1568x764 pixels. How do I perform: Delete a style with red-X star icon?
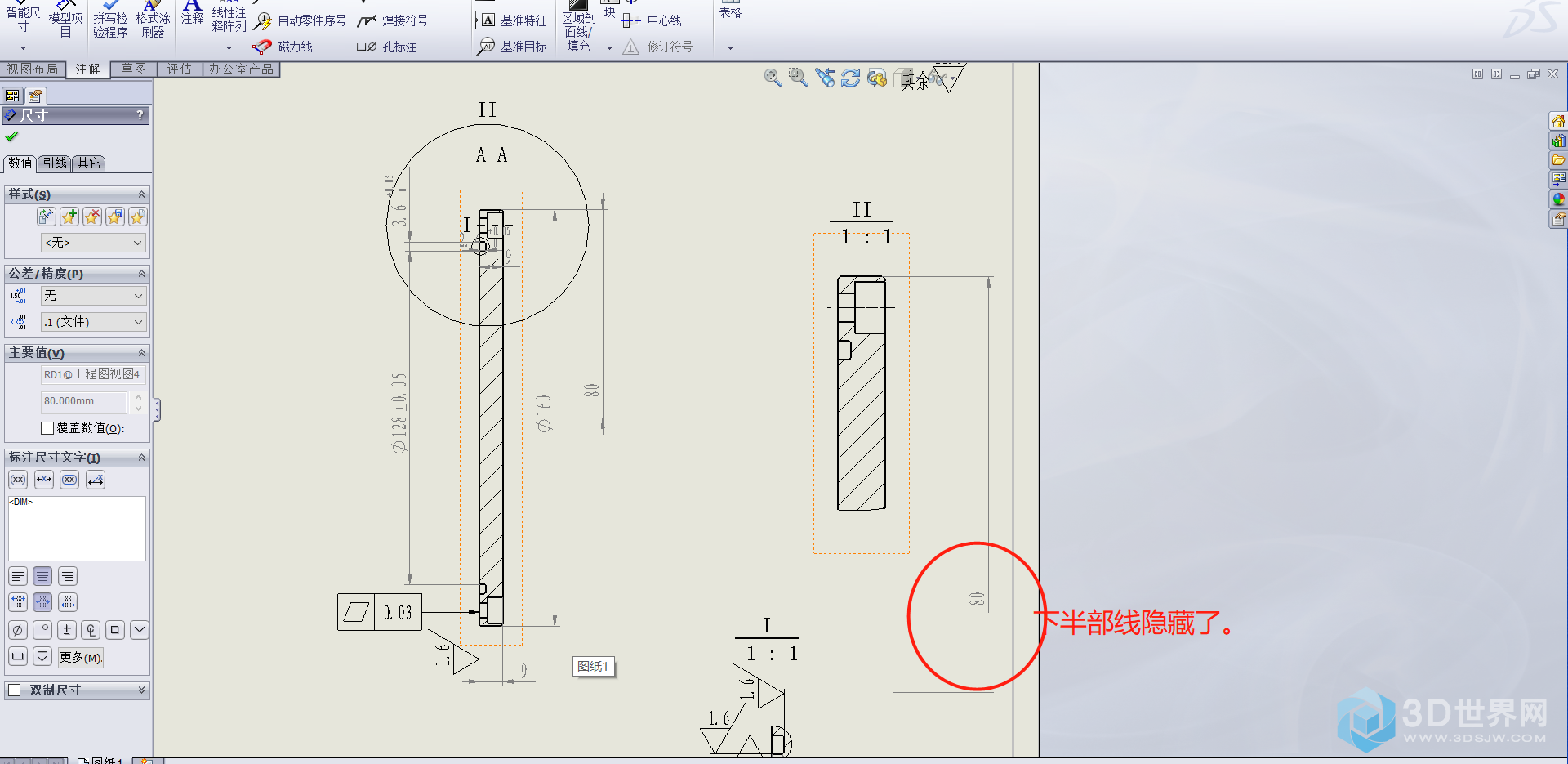pos(92,217)
